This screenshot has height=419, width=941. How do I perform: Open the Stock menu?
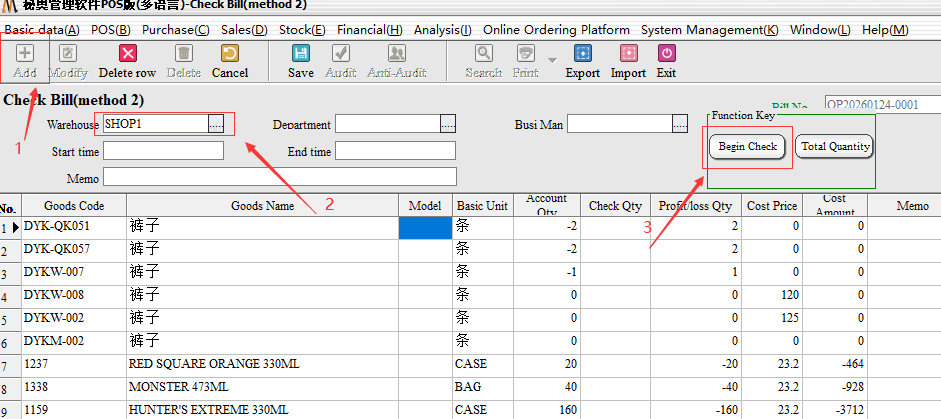[x=297, y=30]
